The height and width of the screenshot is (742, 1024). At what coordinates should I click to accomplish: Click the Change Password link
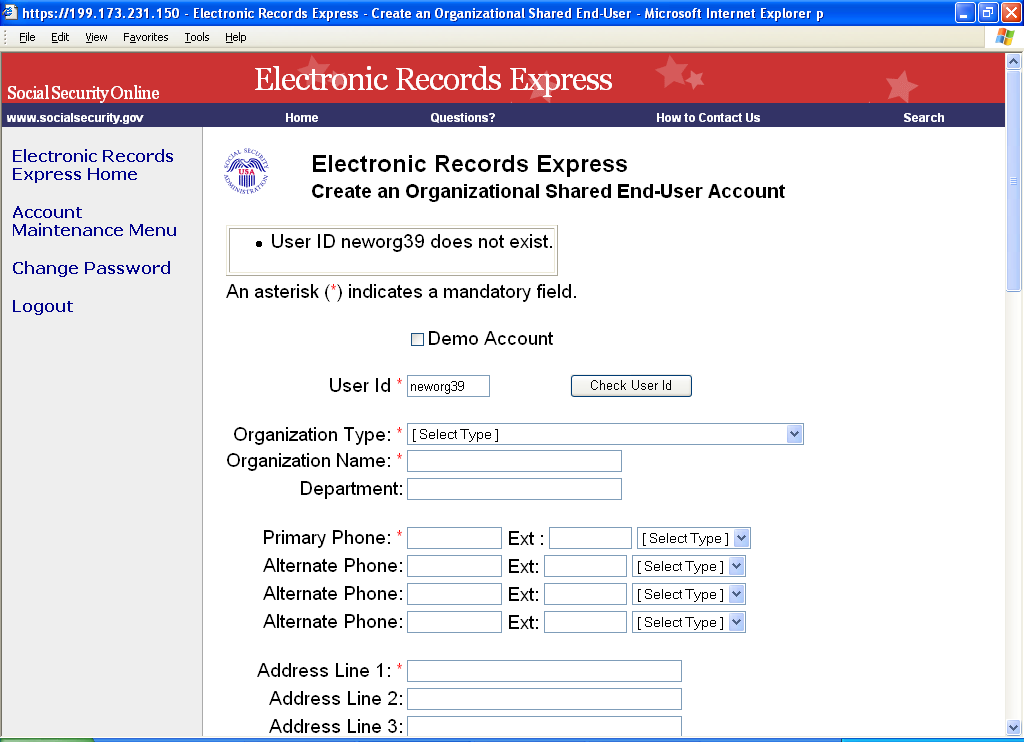click(x=91, y=268)
